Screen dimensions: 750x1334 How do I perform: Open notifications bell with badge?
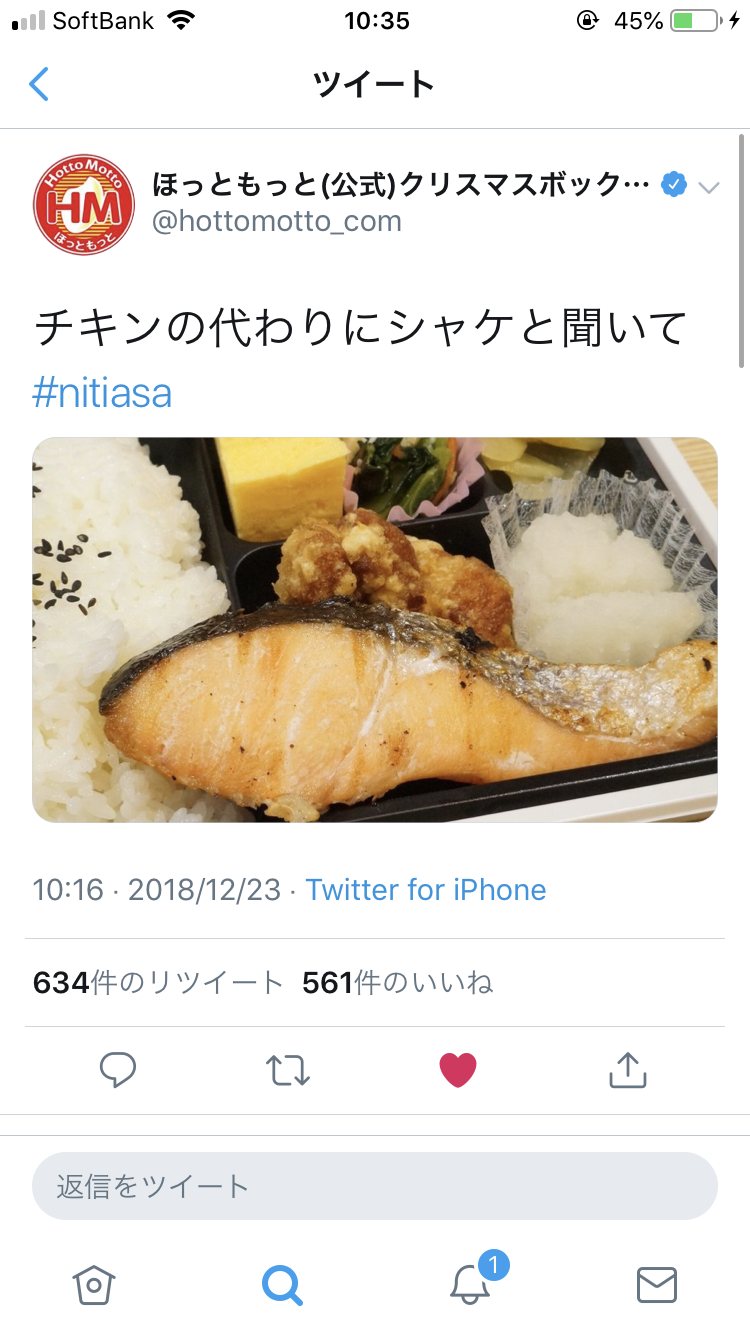[x=470, y=1284]
